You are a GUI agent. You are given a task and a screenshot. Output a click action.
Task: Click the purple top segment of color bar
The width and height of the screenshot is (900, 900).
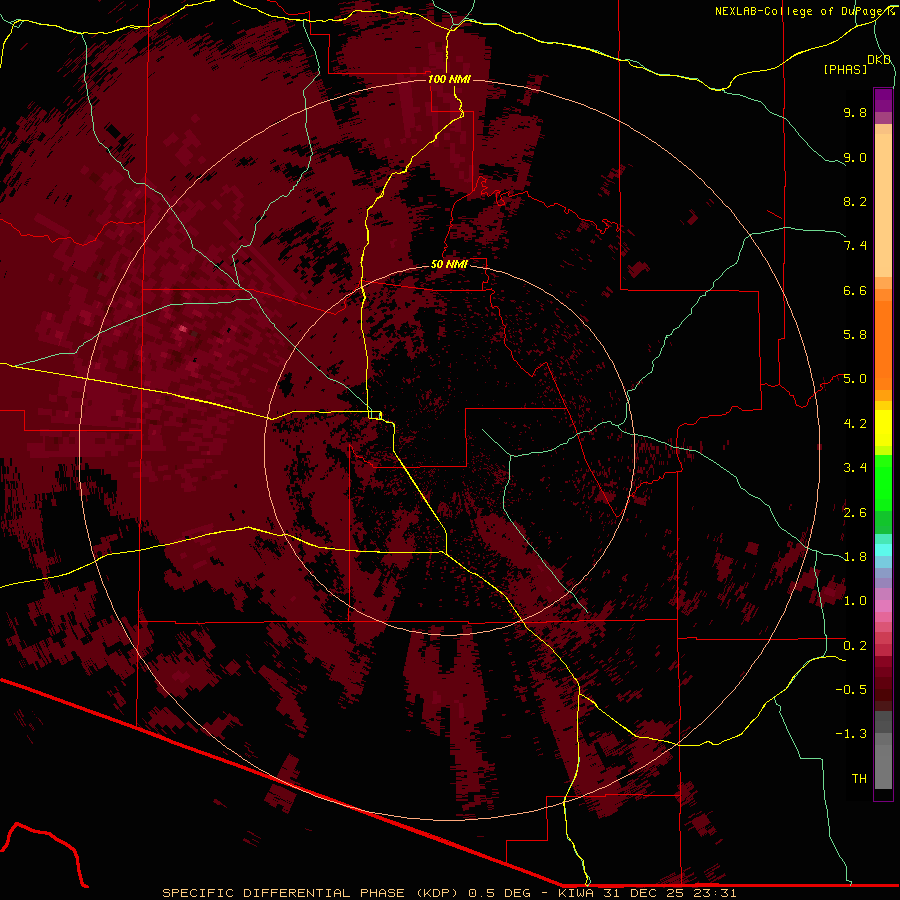click(x=883, y=100)
